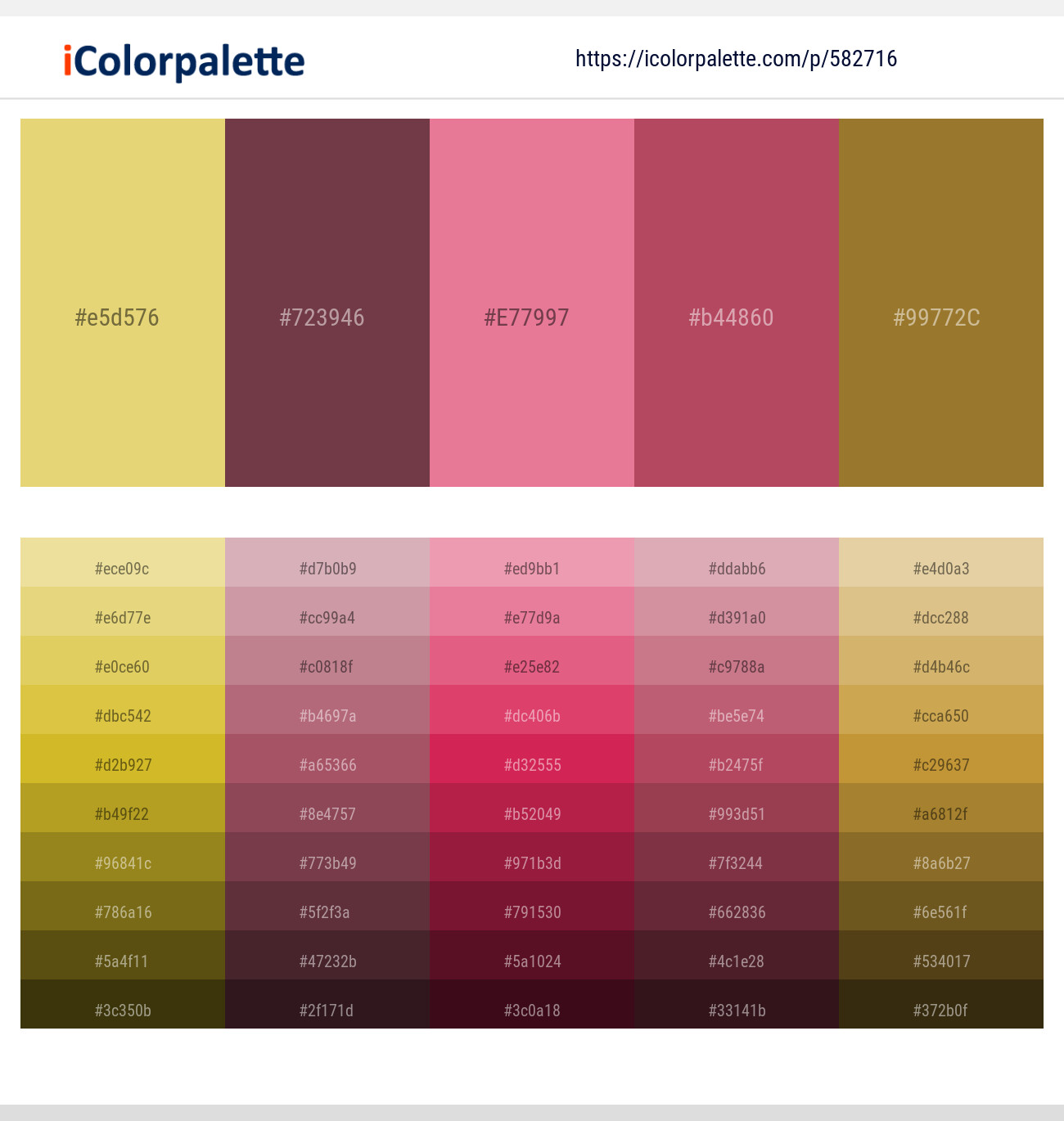Click the iColorpalette logo

181,61
